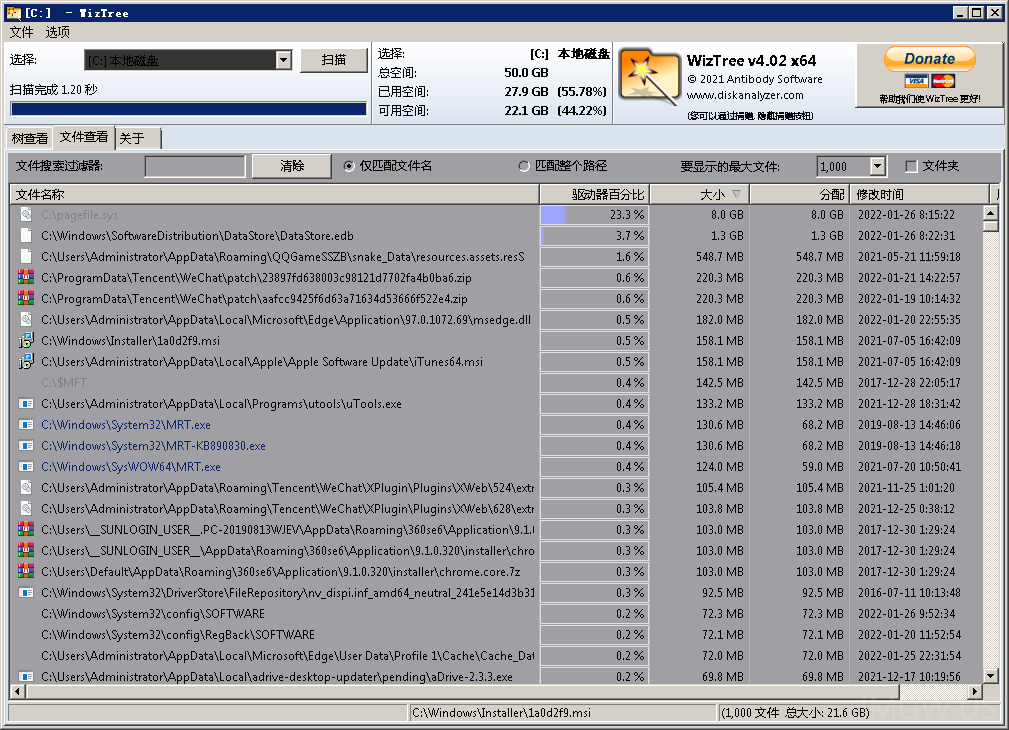Click icon of nv_dispi.inf_amd64 DriverStore row

[26, 593]
